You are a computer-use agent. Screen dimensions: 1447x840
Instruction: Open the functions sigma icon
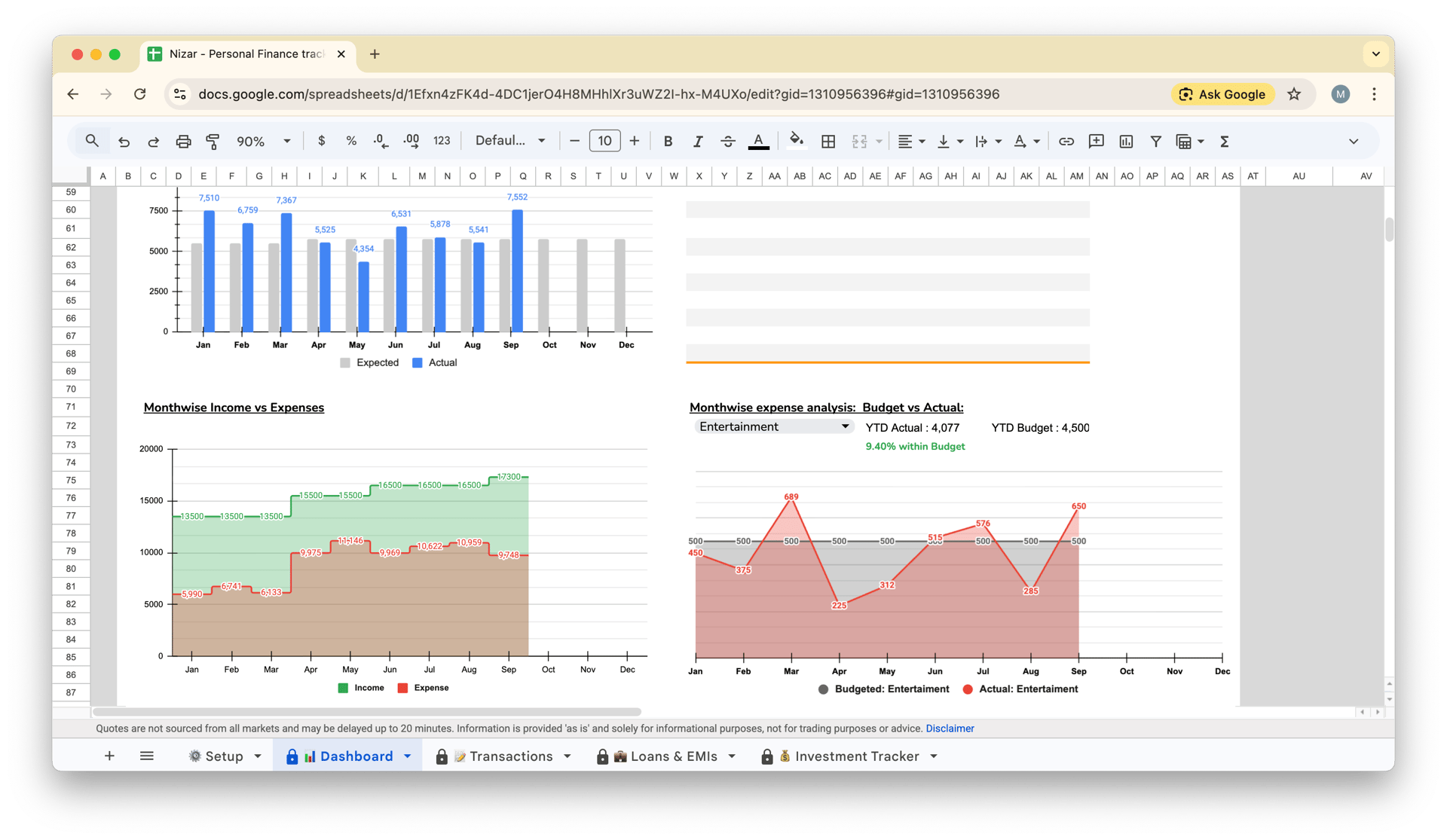1225,141
